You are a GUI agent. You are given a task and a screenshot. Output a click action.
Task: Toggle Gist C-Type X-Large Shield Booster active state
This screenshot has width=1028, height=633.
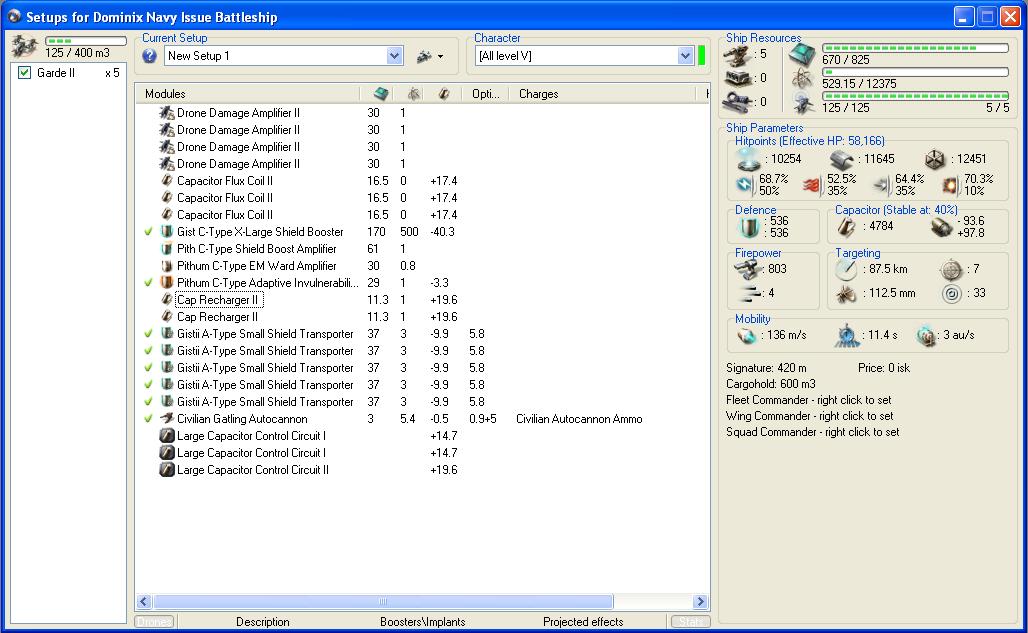[x=149, y=232]
